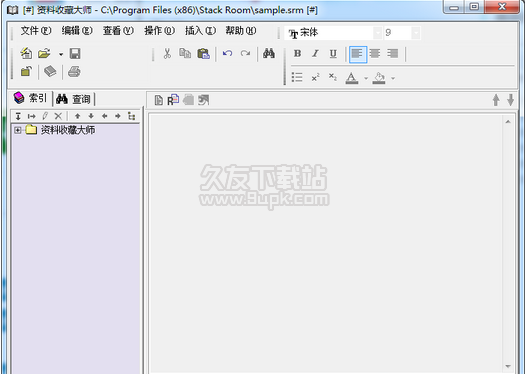Open the 帮助(H) menu

pyautogui.click(x=241, y=31)
